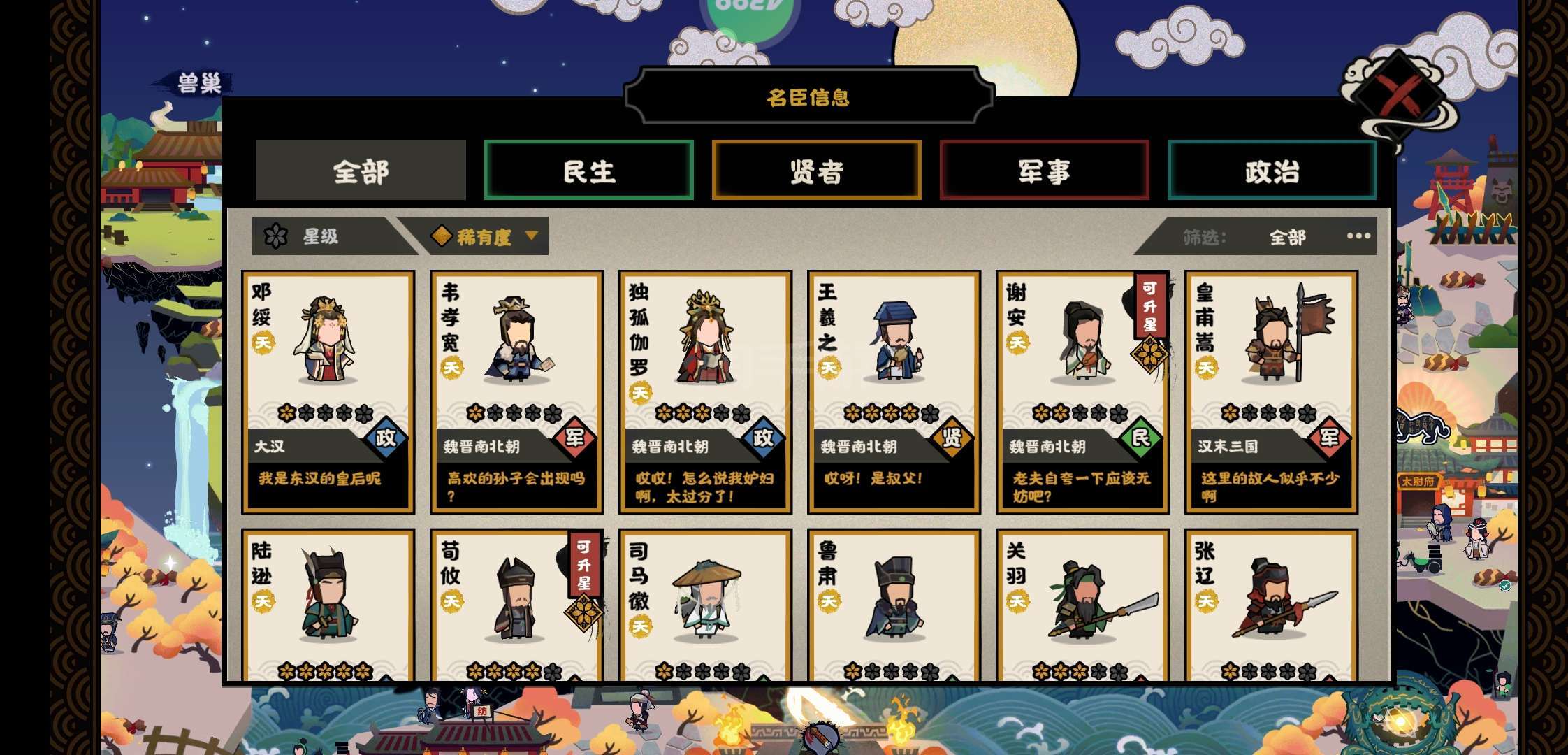Screen dimensions: 1568x755
Task: Click the 天 rarity badge on 皇甫嵩
Action: click(x=1206, y=368)
